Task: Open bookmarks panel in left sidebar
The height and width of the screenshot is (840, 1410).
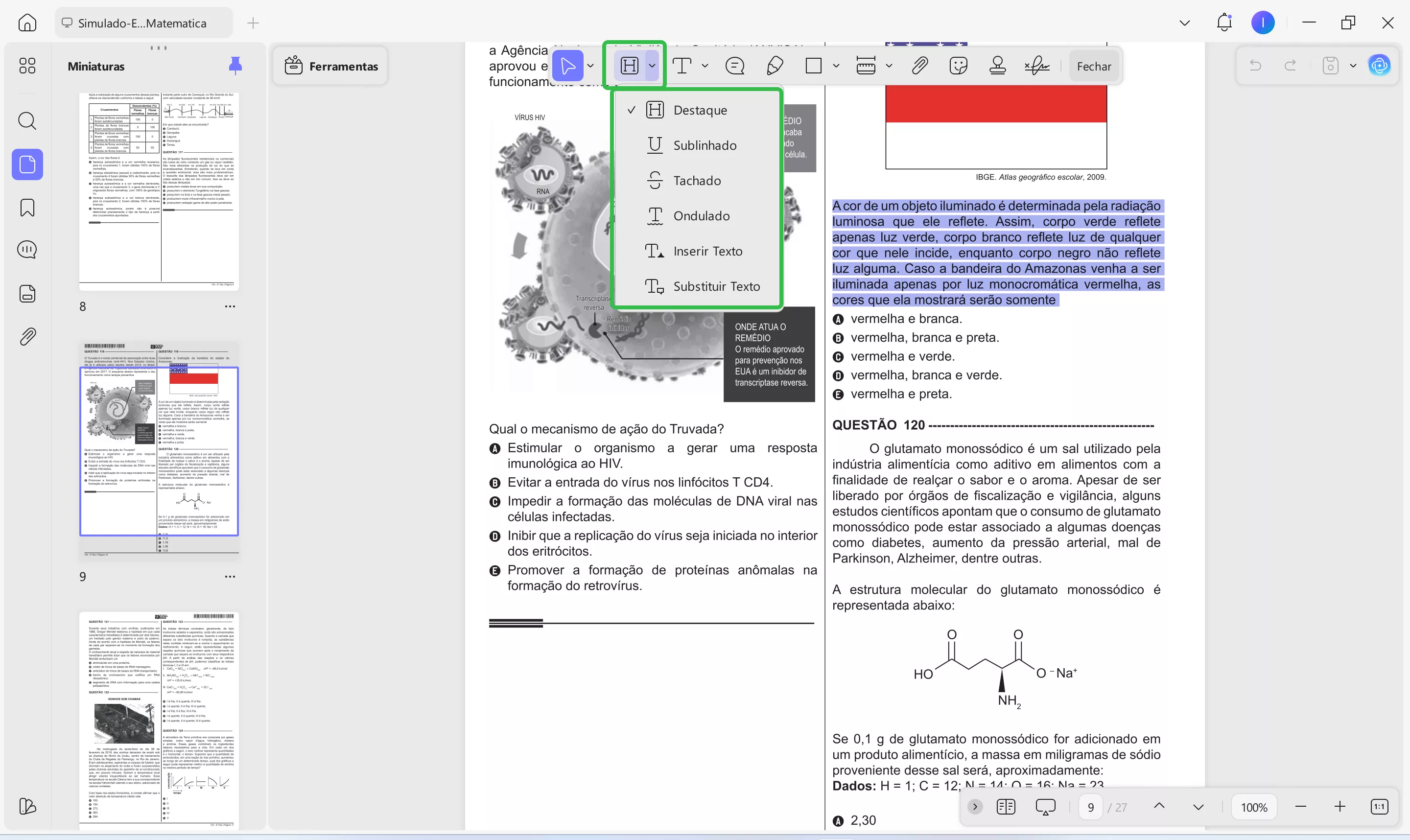Action: tap(27, 208)
